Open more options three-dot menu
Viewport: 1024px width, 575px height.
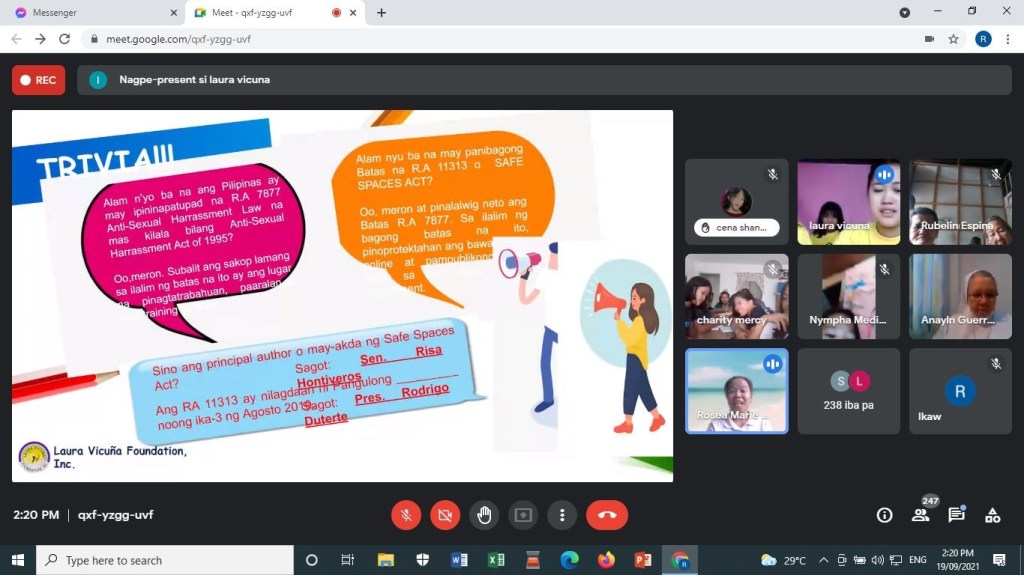562,515
